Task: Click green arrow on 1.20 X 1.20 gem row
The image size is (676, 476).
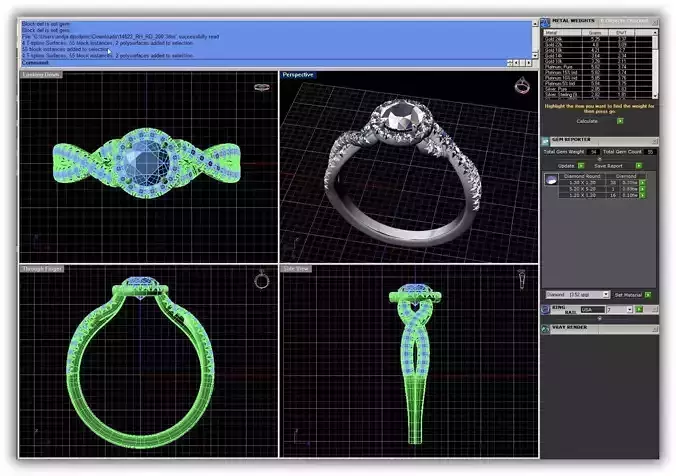Action: [642, 195]
